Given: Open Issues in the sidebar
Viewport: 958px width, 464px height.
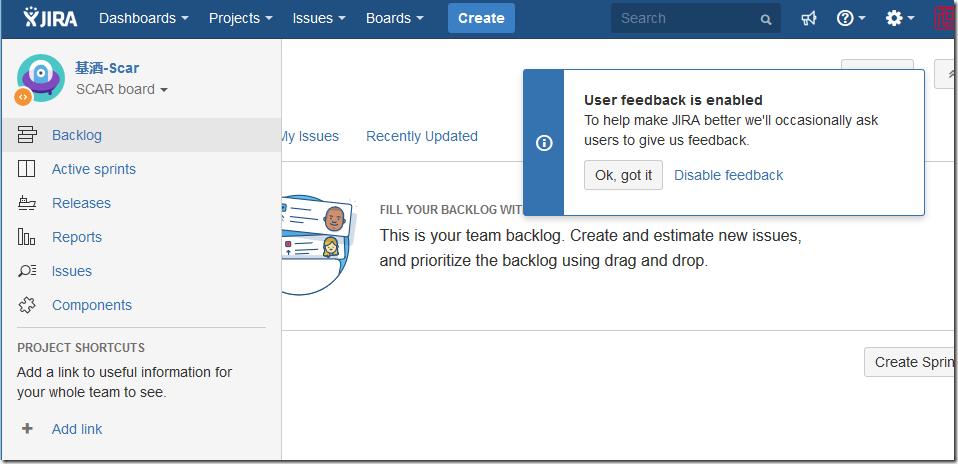Looking at the screenshot, I should click(71, 271).
